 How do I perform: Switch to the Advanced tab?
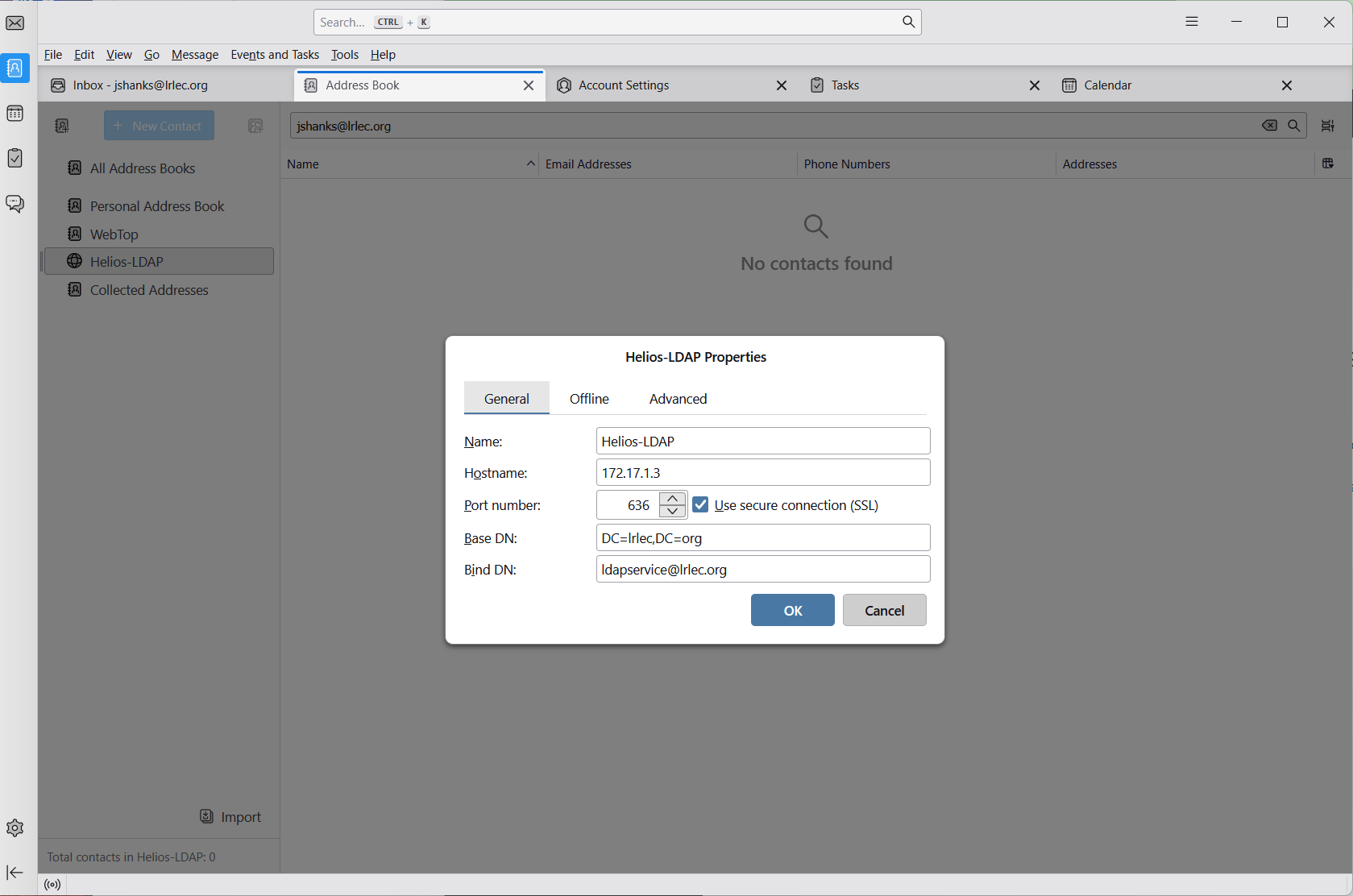(x=678, y=399)
